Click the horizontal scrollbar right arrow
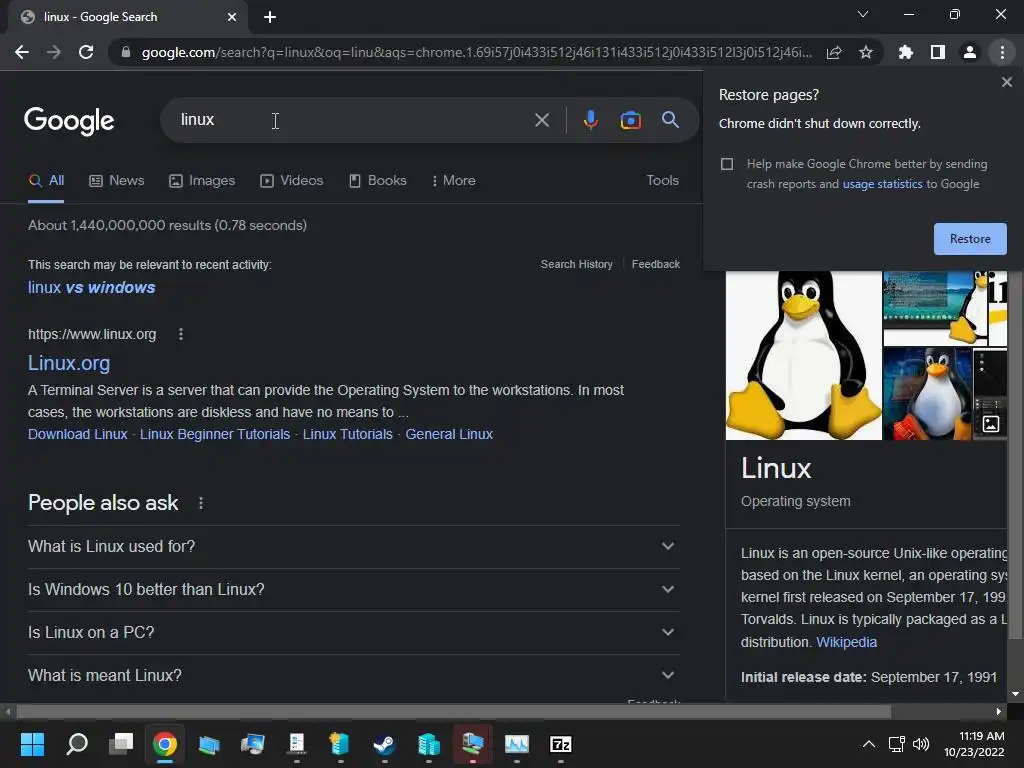Image resolution: width=1024 pixels, height=768 pixels. [999, 711]
